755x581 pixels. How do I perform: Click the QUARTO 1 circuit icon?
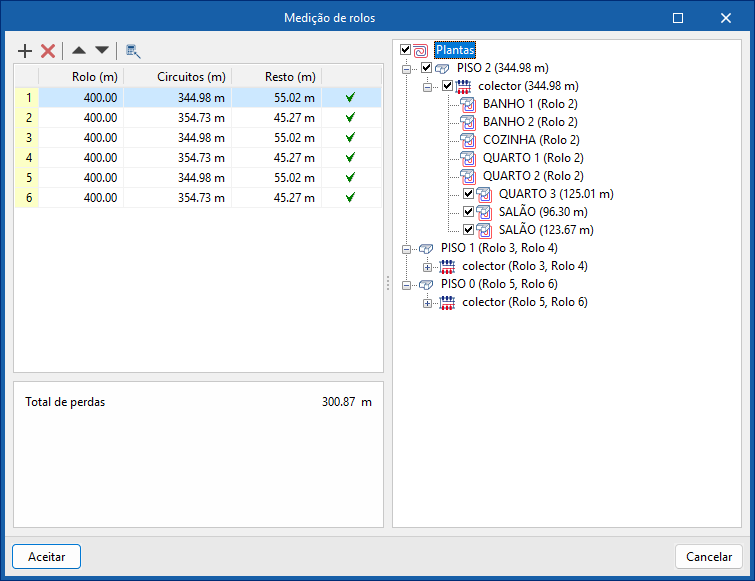tap(468, 158)
